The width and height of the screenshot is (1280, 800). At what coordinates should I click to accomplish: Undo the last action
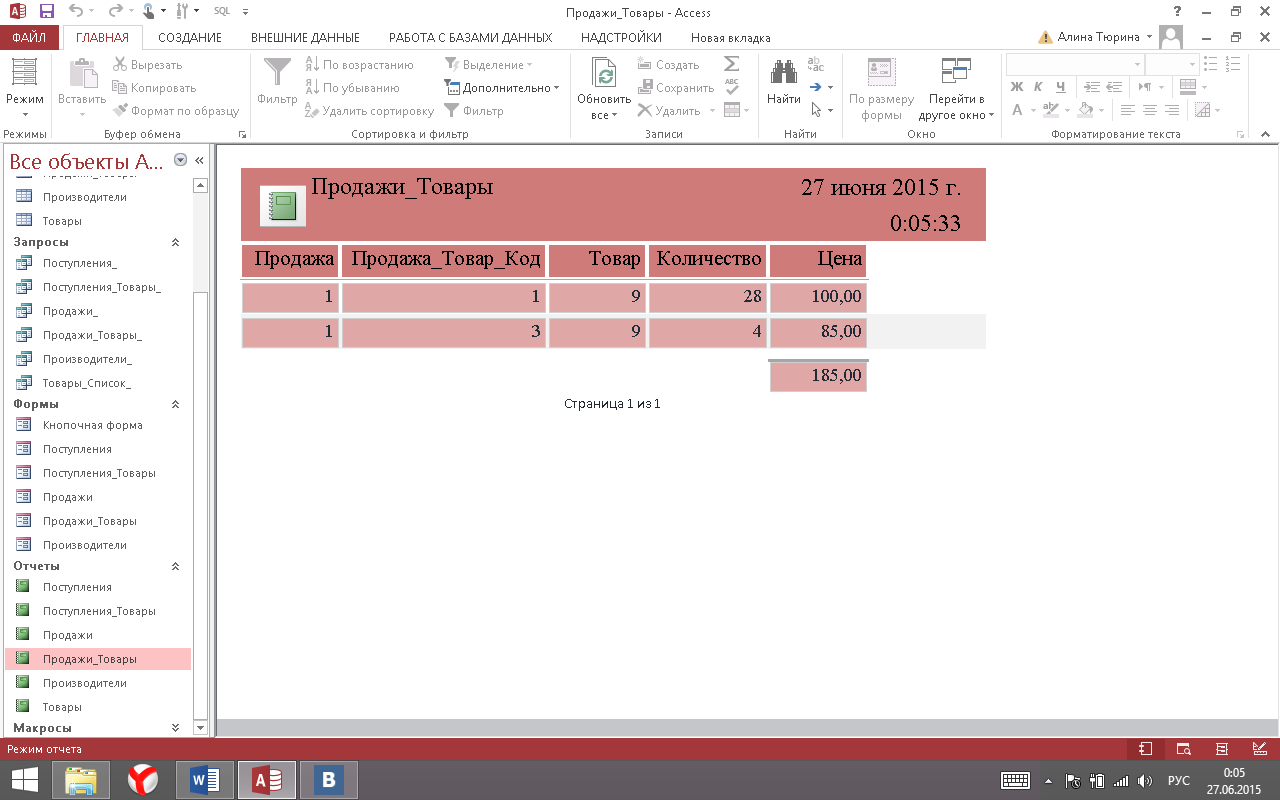click(x=77, y=12)
